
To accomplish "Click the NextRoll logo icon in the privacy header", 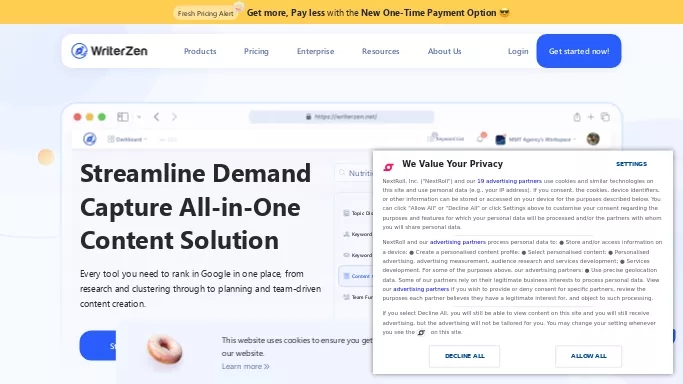I will tap(388, 166).
